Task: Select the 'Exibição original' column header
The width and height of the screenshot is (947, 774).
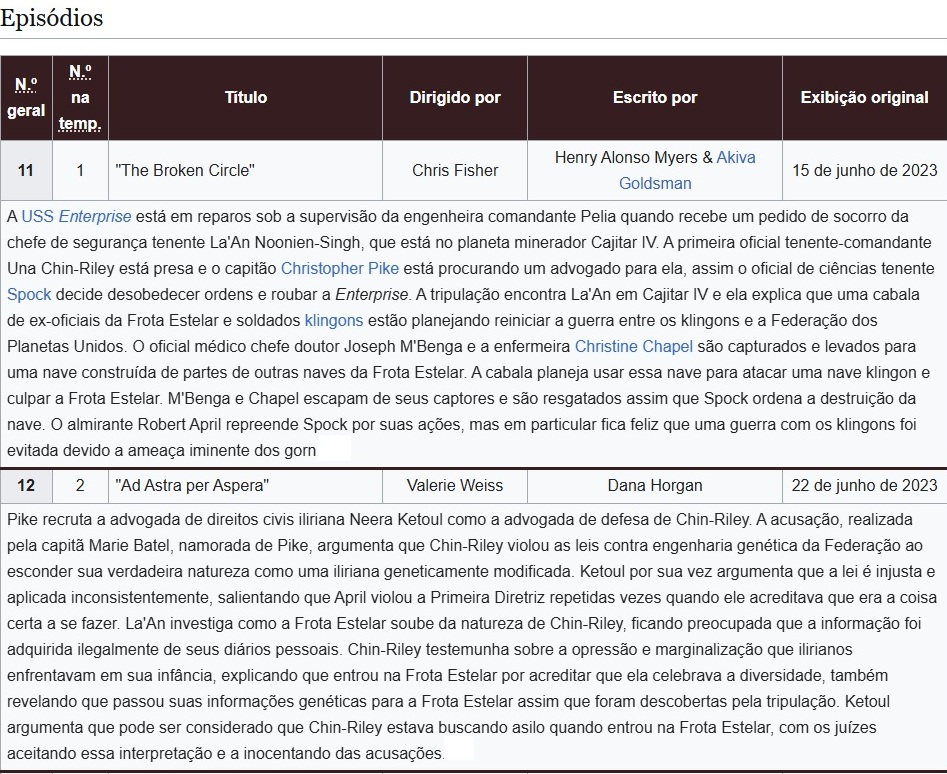Action: tap(864, 97)
